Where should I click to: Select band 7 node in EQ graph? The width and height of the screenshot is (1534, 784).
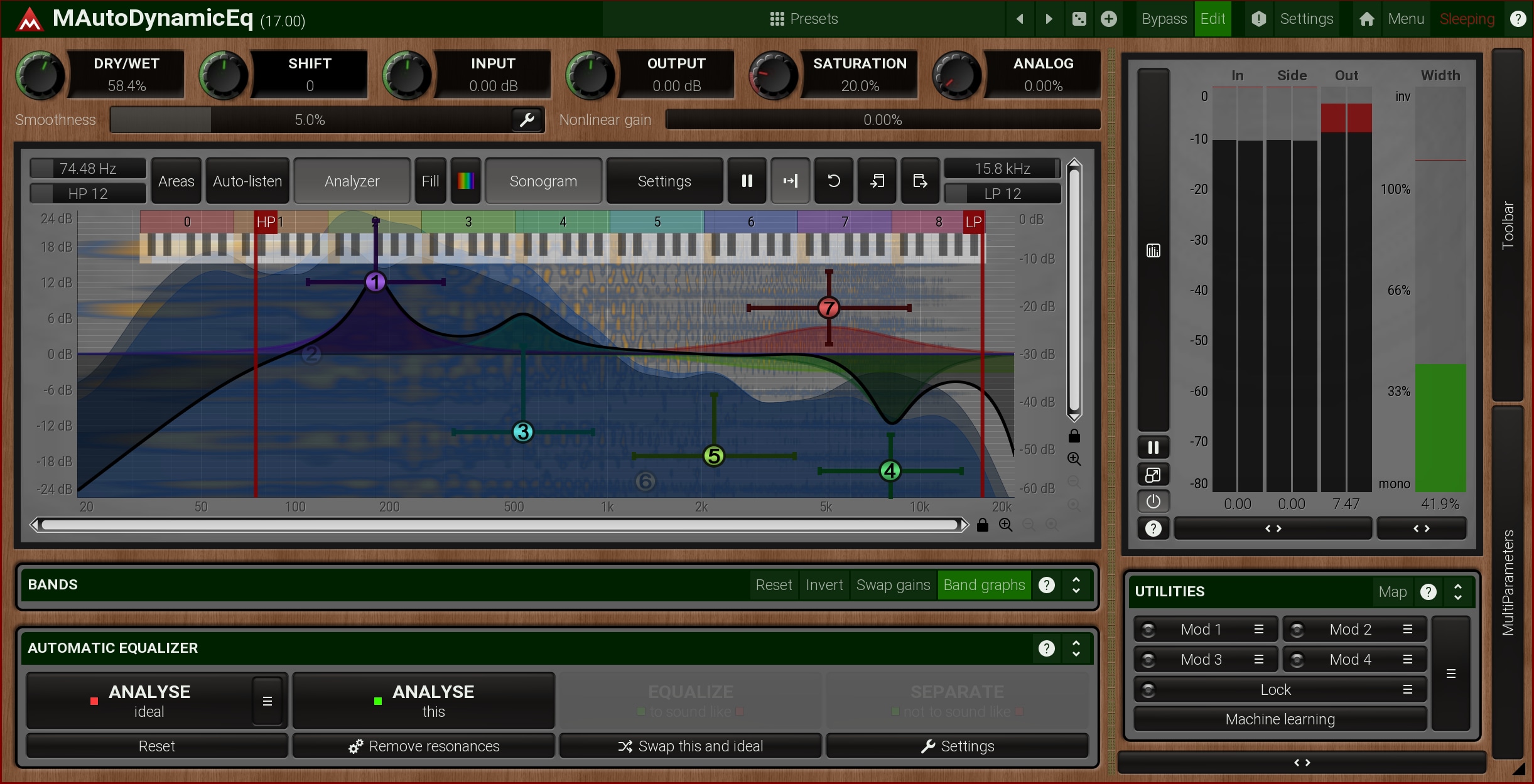coord(829,308)
